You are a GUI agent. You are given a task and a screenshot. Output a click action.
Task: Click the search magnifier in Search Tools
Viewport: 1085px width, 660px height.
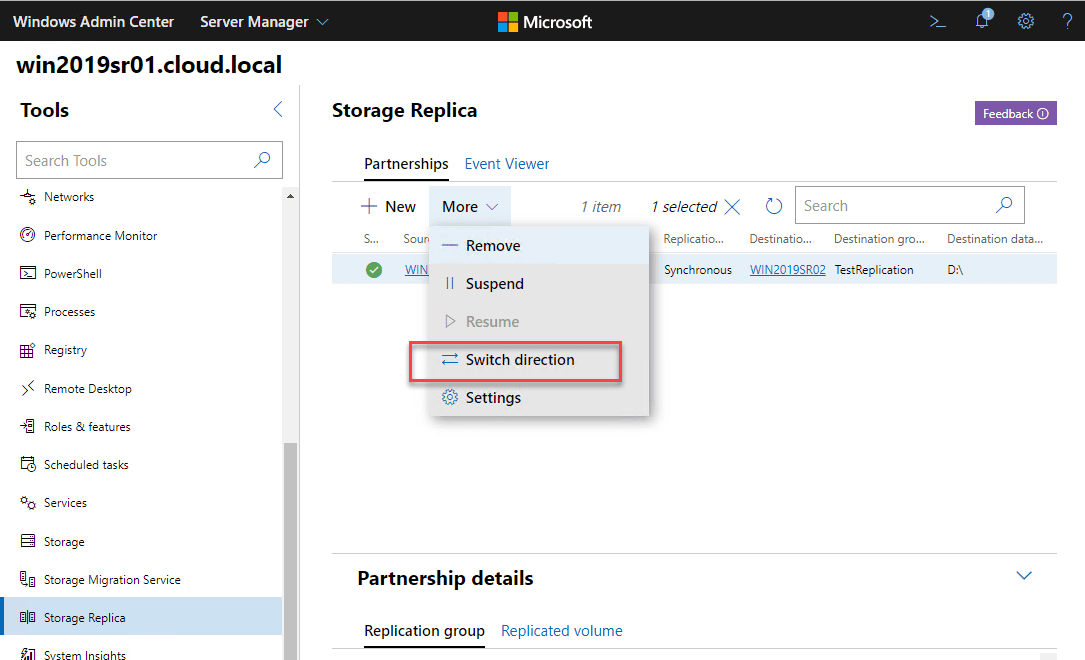[x=262, y=160]
